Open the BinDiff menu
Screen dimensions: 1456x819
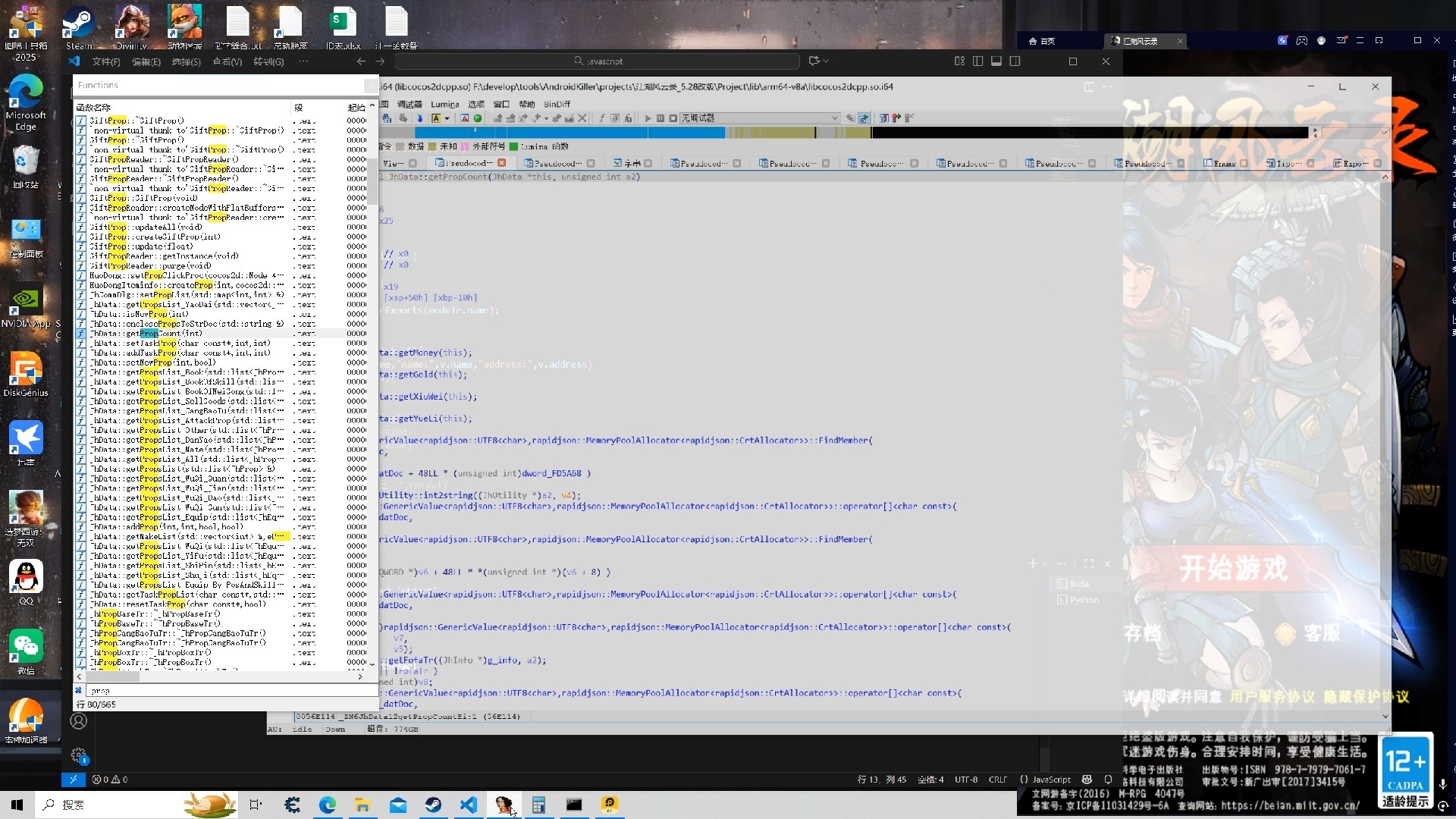(x=557, y=105)
